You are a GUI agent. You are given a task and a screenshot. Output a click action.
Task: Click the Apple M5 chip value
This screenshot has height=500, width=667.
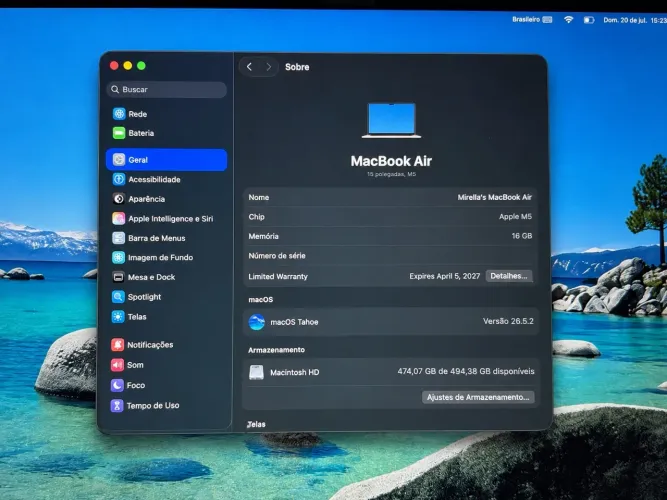coord(516,217)
